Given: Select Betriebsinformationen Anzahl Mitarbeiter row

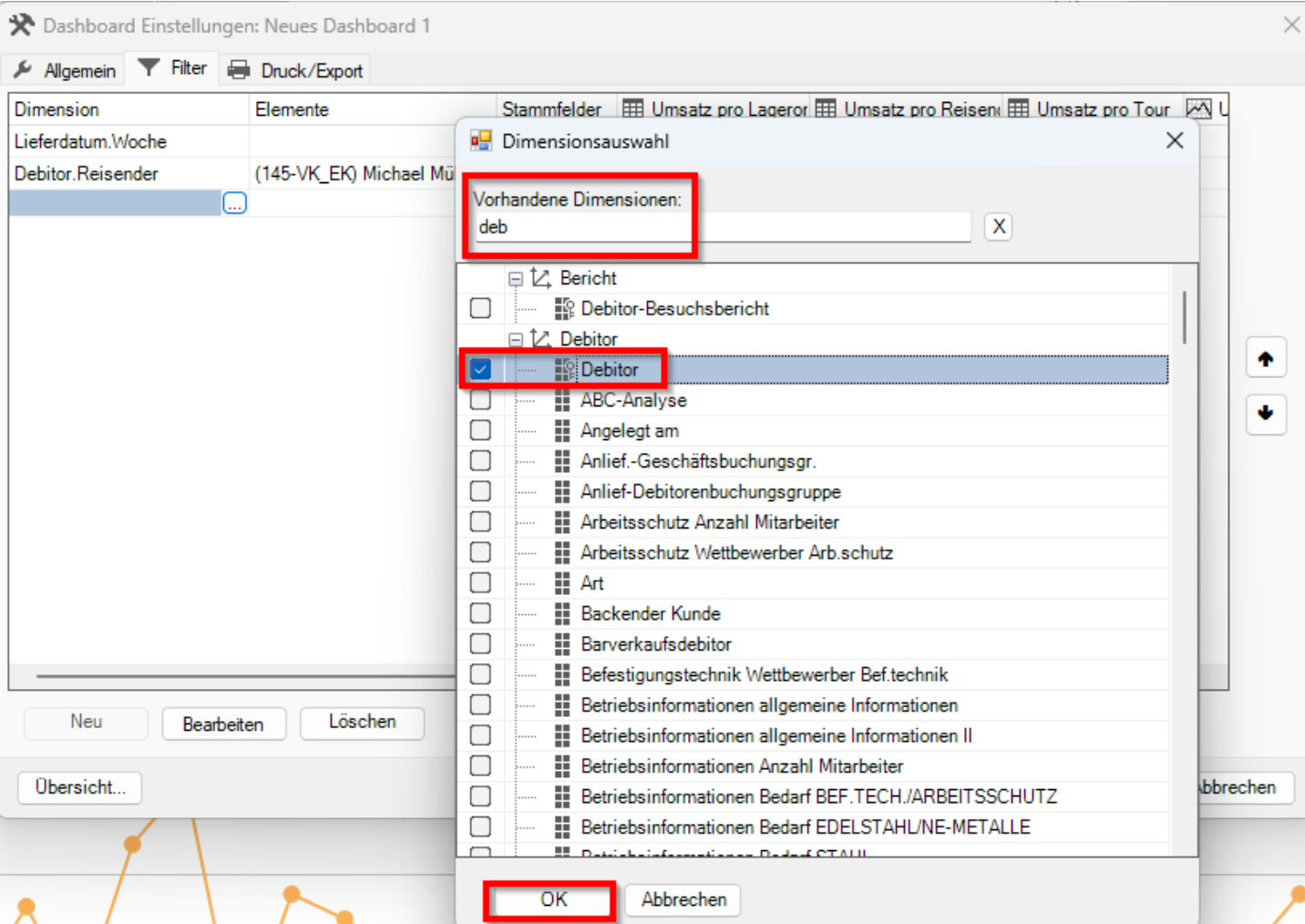Looking at the screenshot, I should tap(742, 766).
